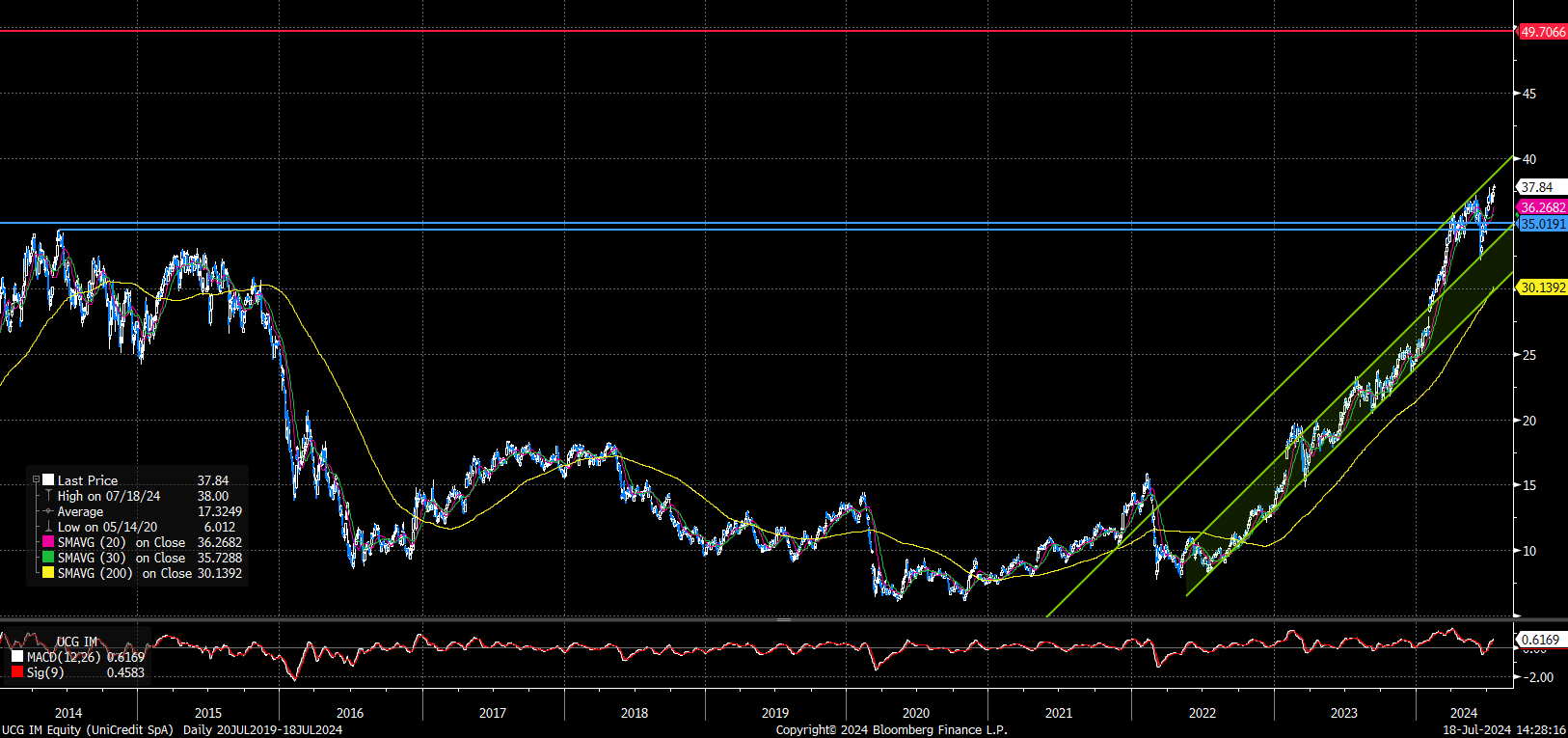Click the Average marker icon in legend
The width and height of the screenshot is (1568, 738).
pos(48,511)
